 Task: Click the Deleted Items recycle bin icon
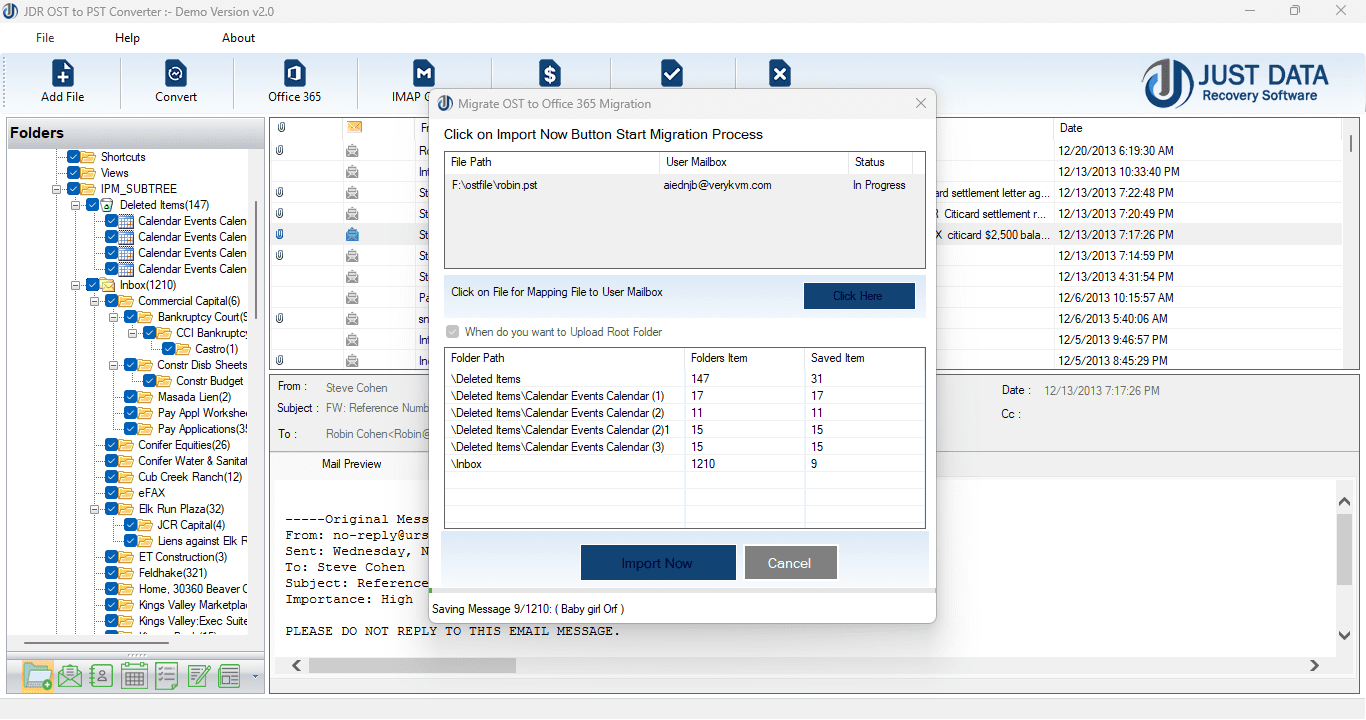(108, 205)
